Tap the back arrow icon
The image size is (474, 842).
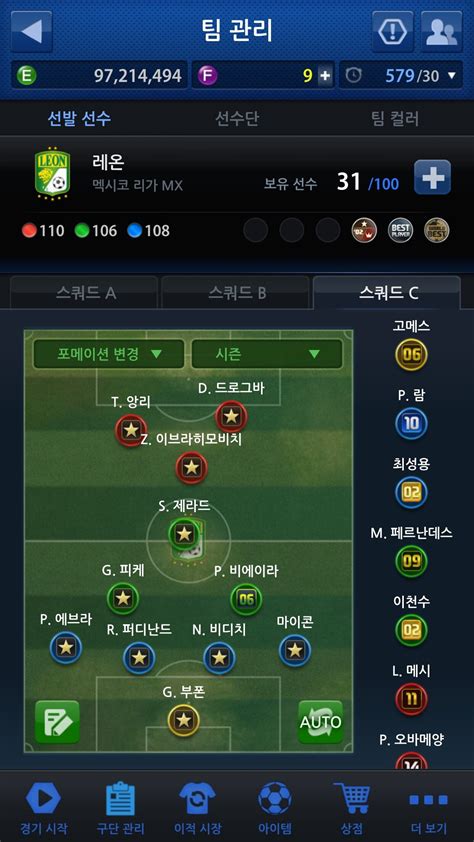tap(32, 31)
